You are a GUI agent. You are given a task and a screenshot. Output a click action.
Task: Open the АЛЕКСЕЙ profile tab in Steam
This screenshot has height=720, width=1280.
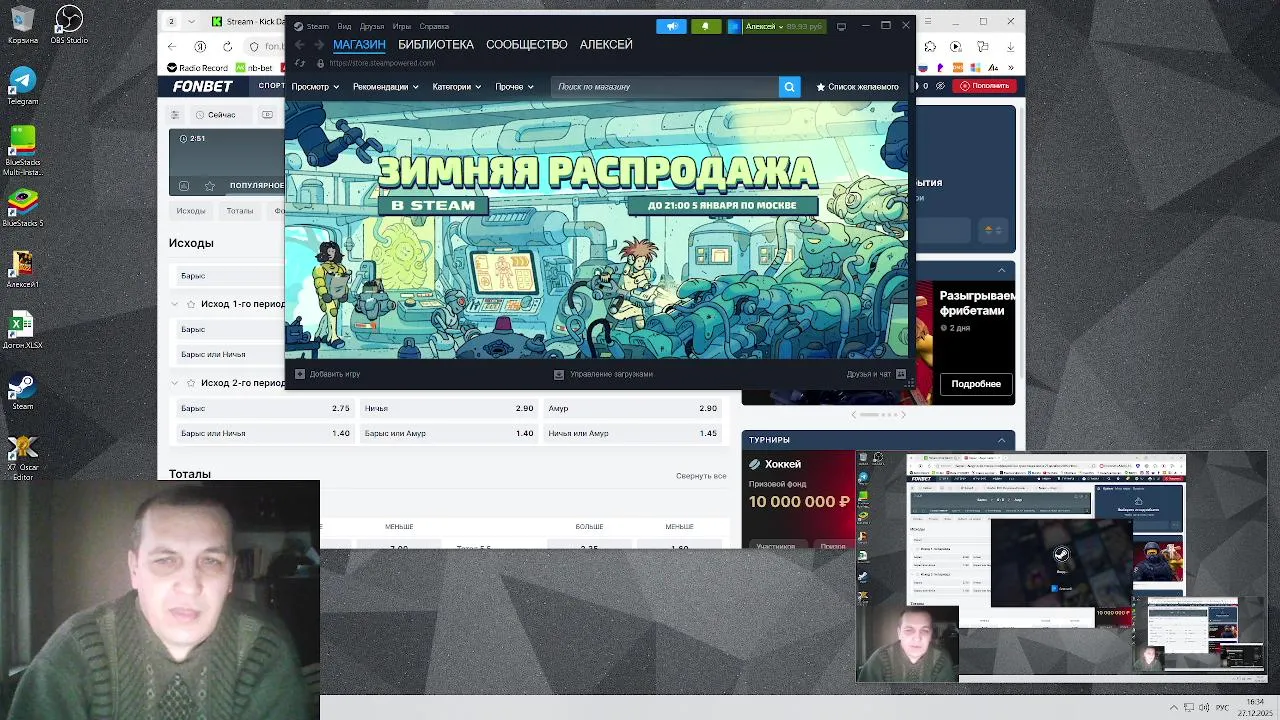pyautogui.click(x=606, y=45)
